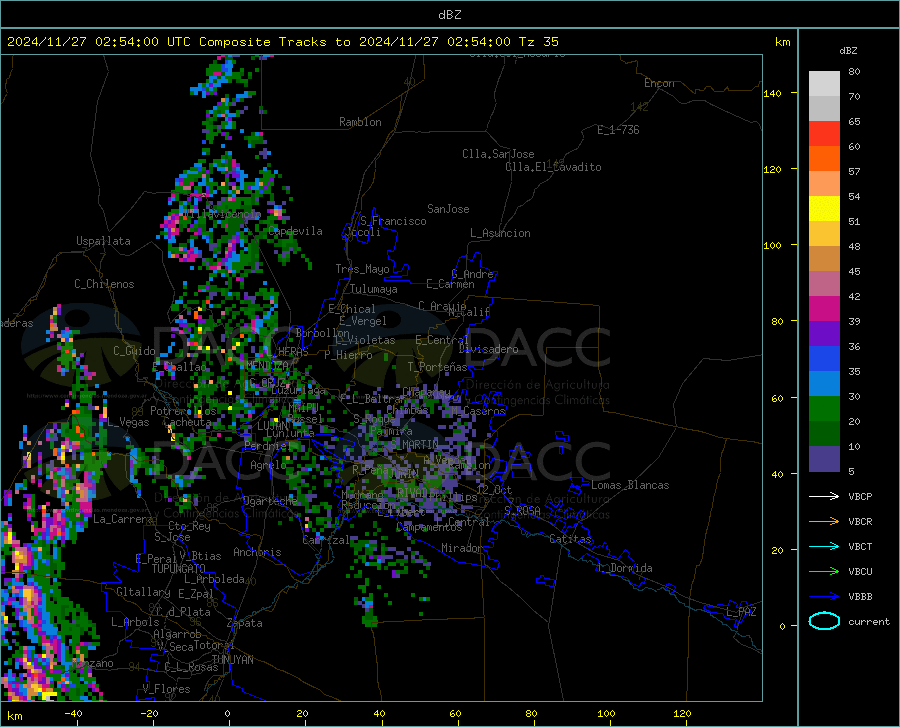
Task: Click the L_Vegas place label
Action: click(129, 422)
